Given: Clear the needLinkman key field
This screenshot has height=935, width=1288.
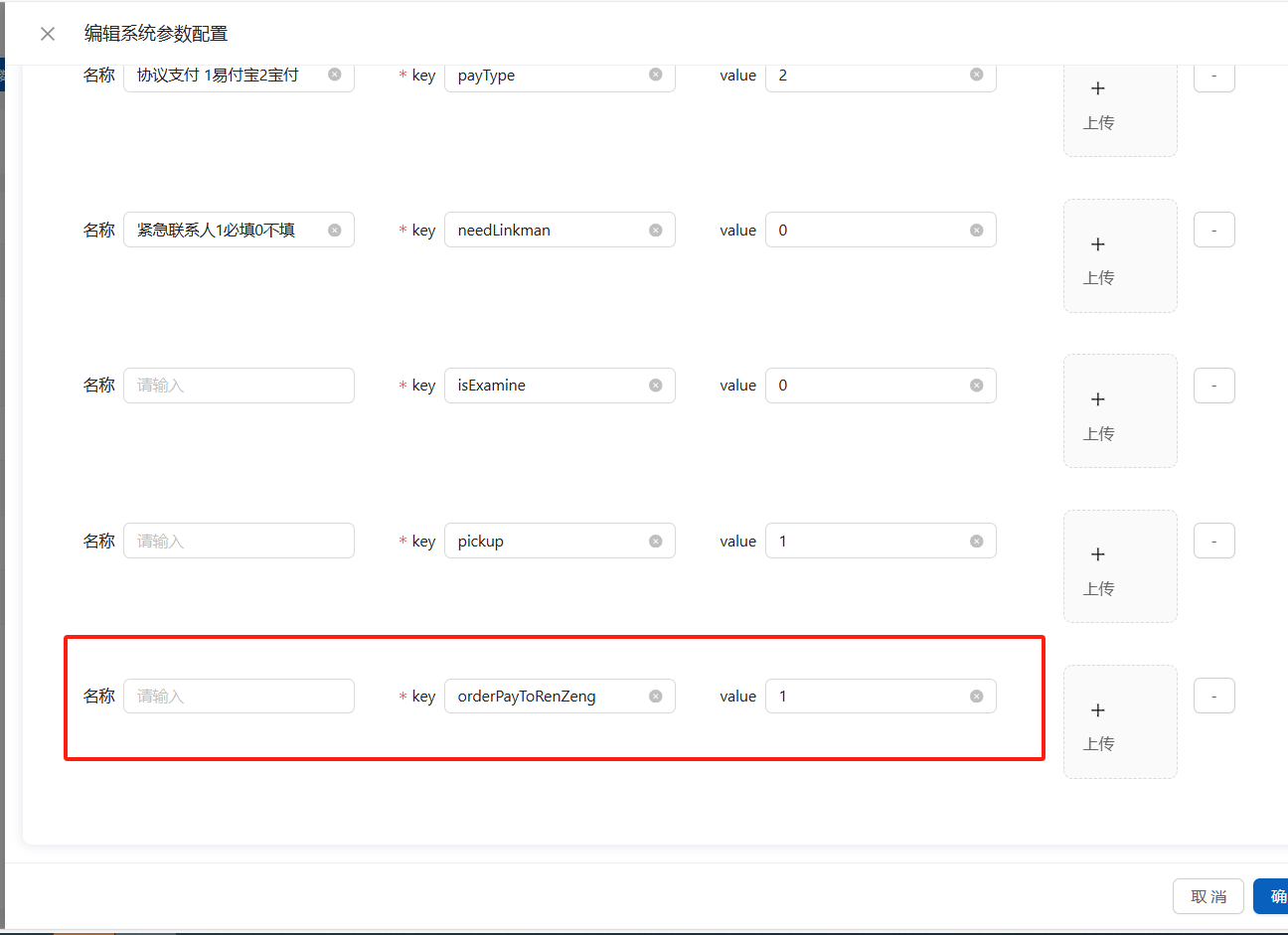Looking at the screenshot, I should [x=656, y=230].
